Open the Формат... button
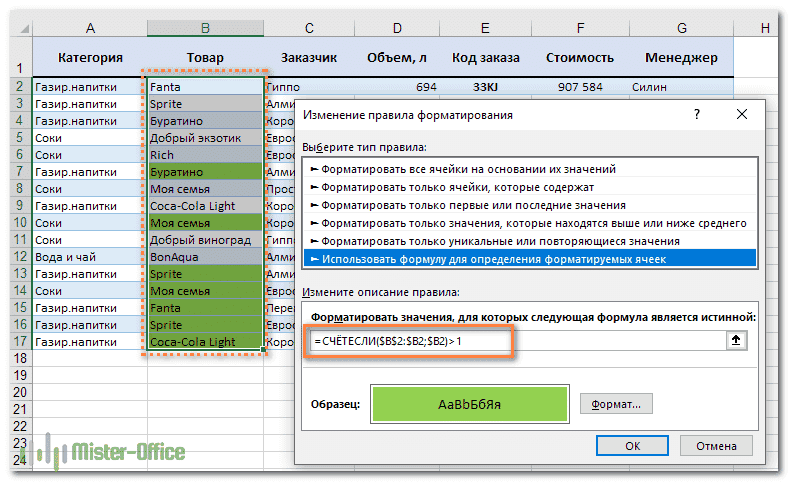789x482 pixels. coord(616,404)
